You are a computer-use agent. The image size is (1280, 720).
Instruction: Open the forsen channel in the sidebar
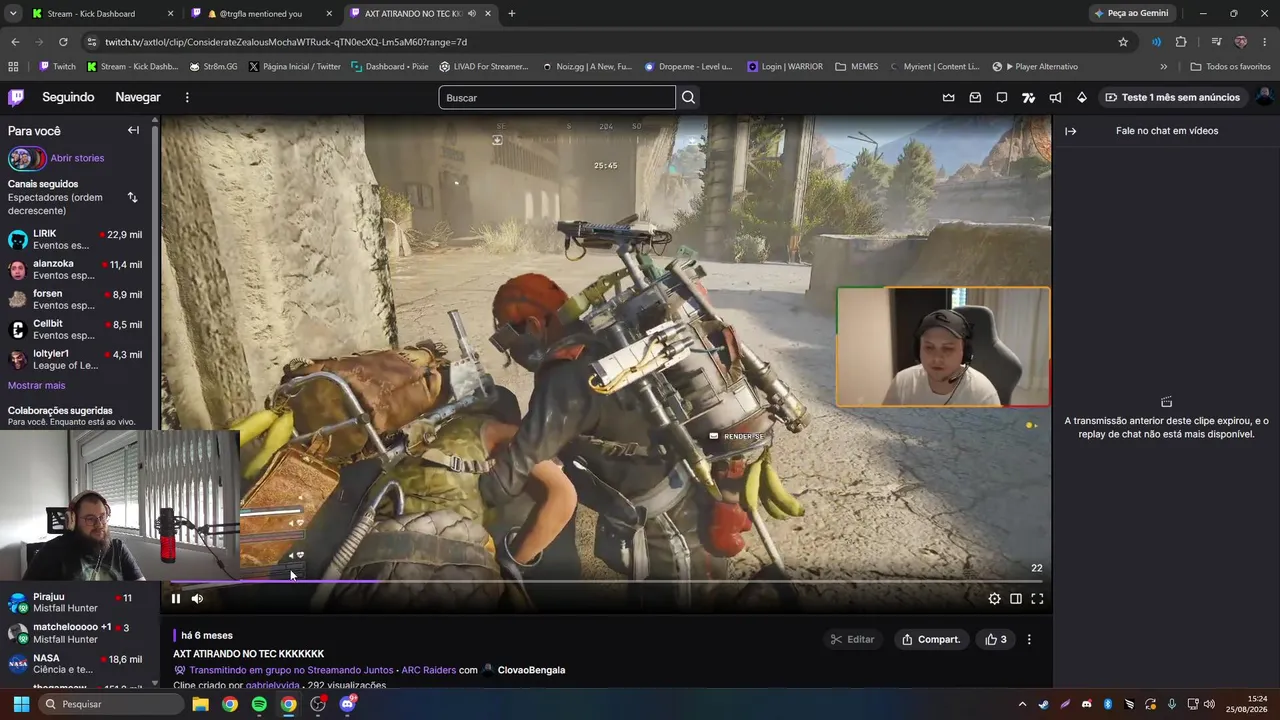[76, 299]
